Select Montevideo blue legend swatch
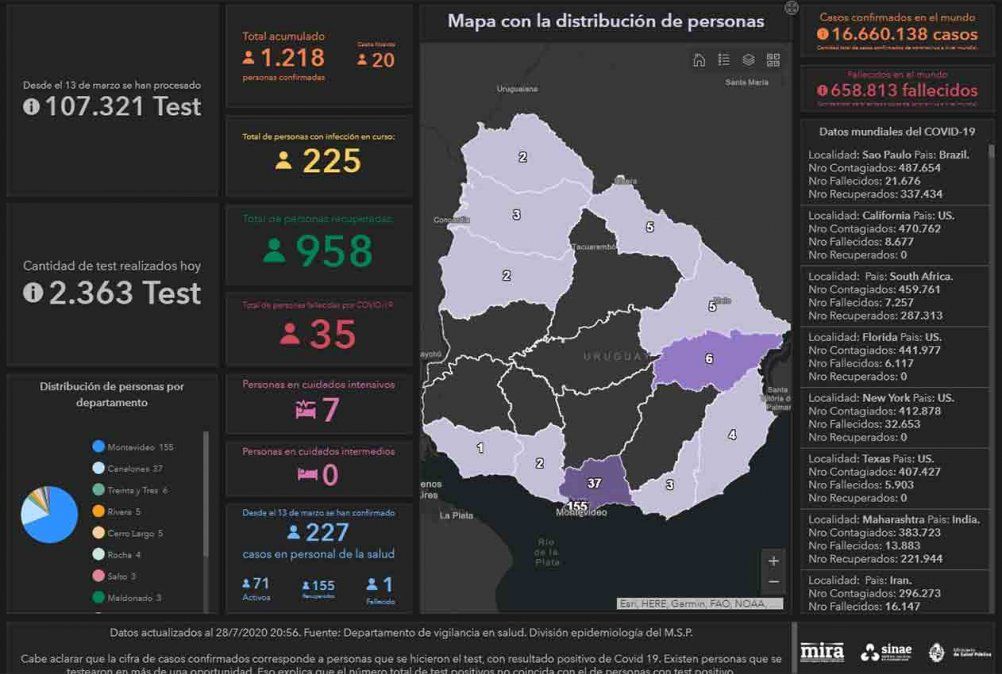Image resolution: width=1002 pixels, height=674 pixels. tap(98, 447)
